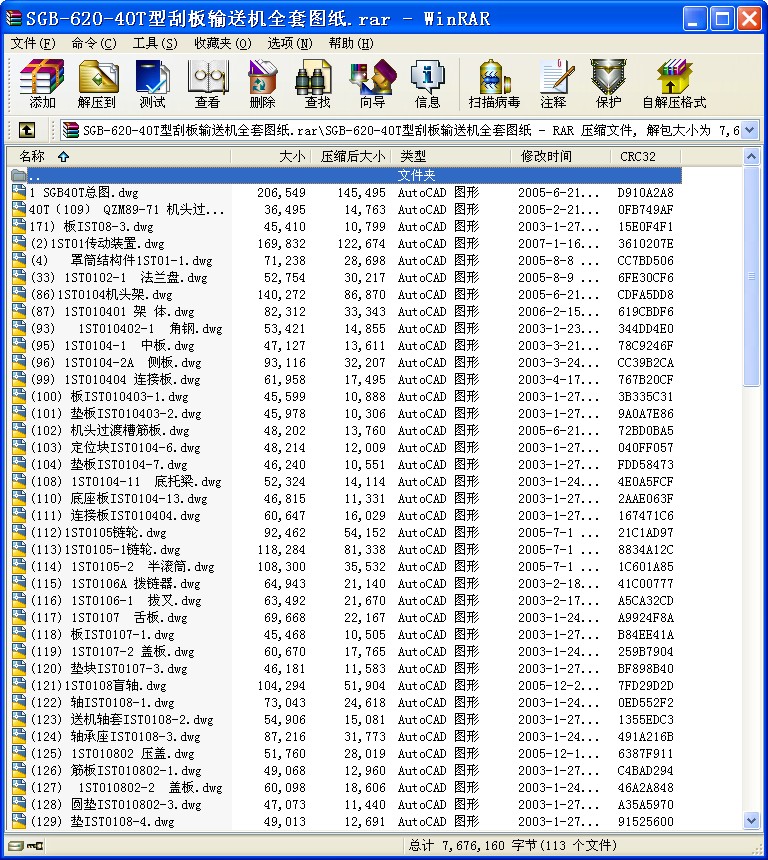The height and width of the screenshot is (860, 768).
Task: Launch the 向导 (Wizard) tool
Action: coord(373,84)
